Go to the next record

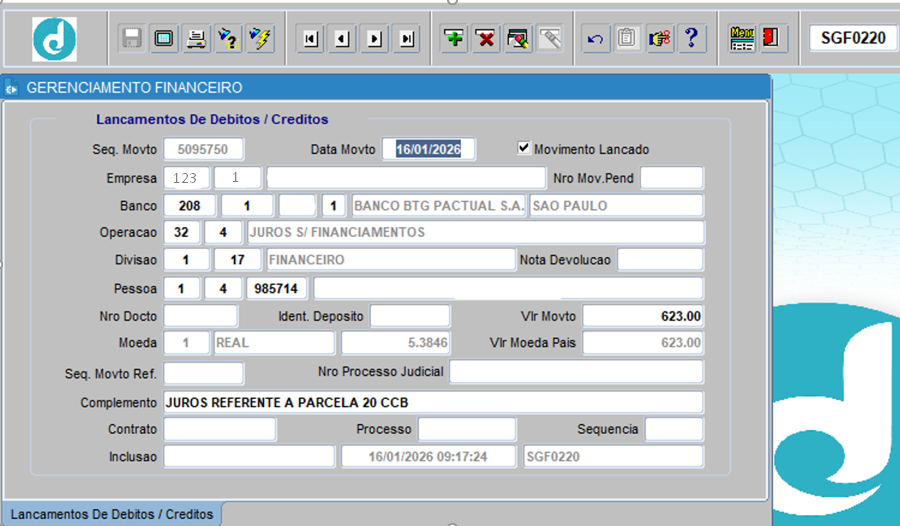375,39
